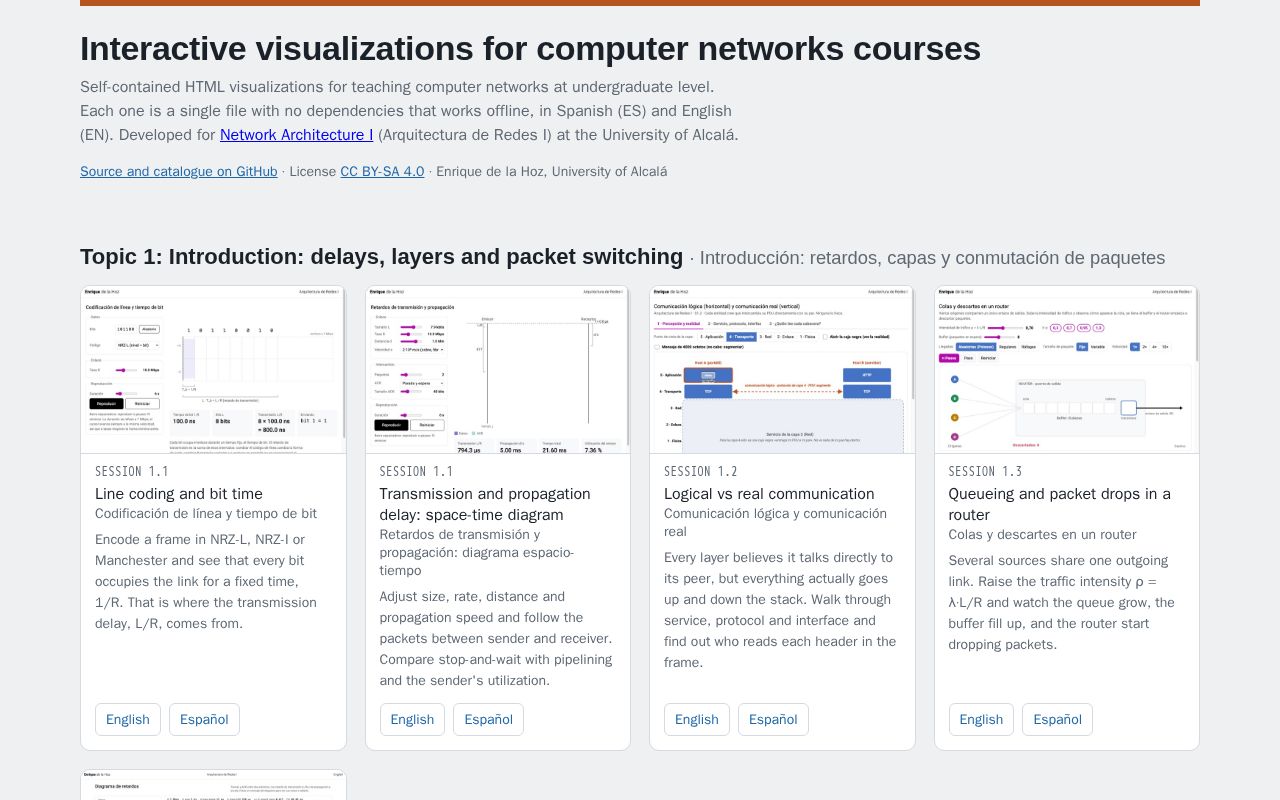Click Español button for Logical vs real communication
Viewport: 1280px width, 800px height.
(773, 719)
